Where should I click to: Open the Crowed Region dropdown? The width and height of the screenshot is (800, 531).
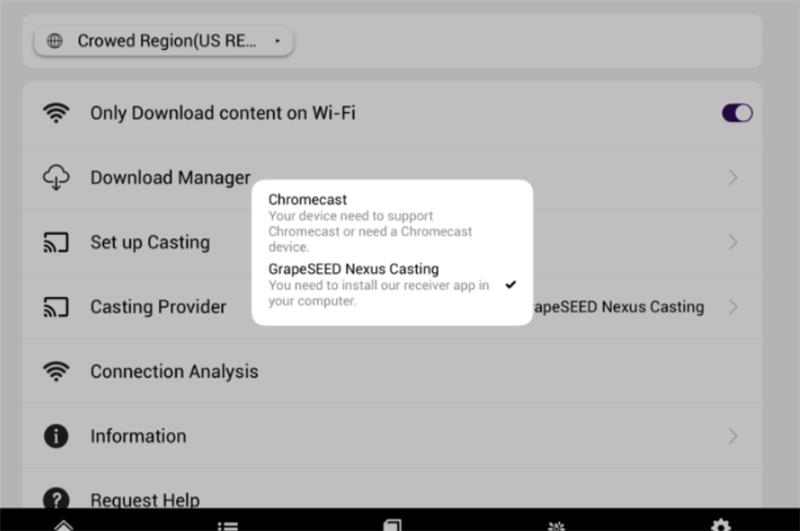[x=163, y=41]
